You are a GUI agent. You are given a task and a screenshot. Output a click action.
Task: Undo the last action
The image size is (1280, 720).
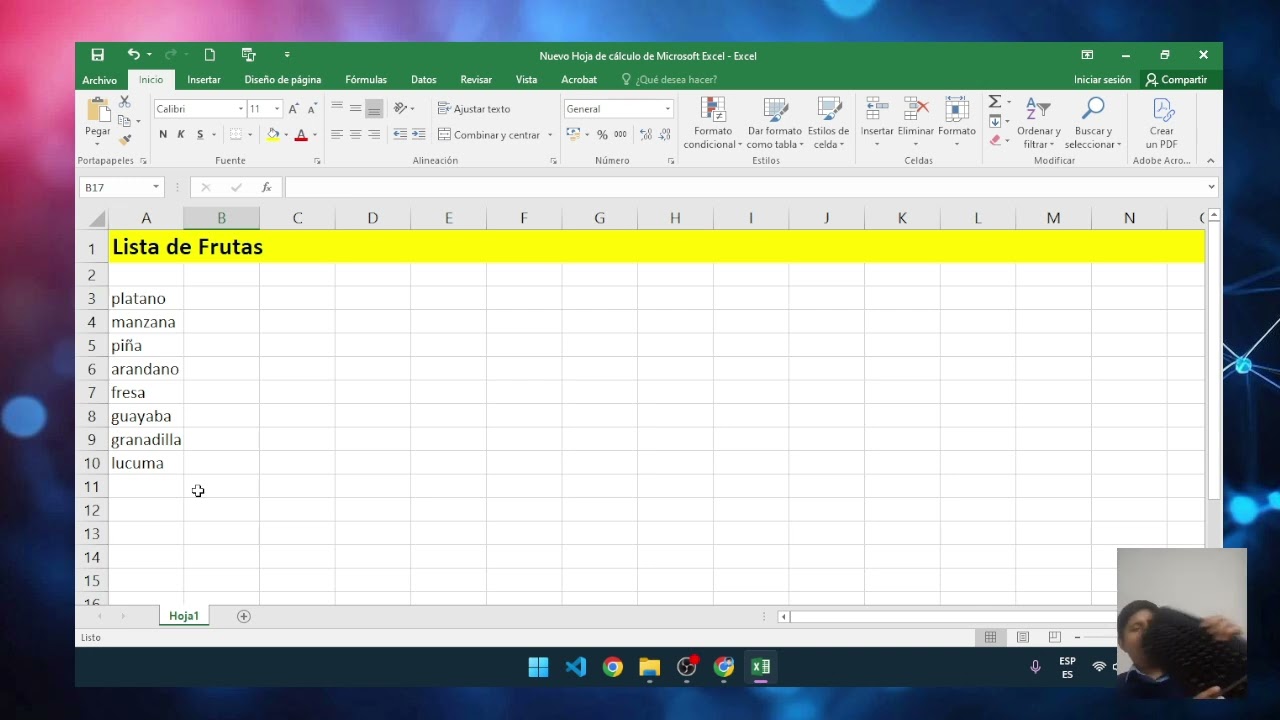click(133, 55)
